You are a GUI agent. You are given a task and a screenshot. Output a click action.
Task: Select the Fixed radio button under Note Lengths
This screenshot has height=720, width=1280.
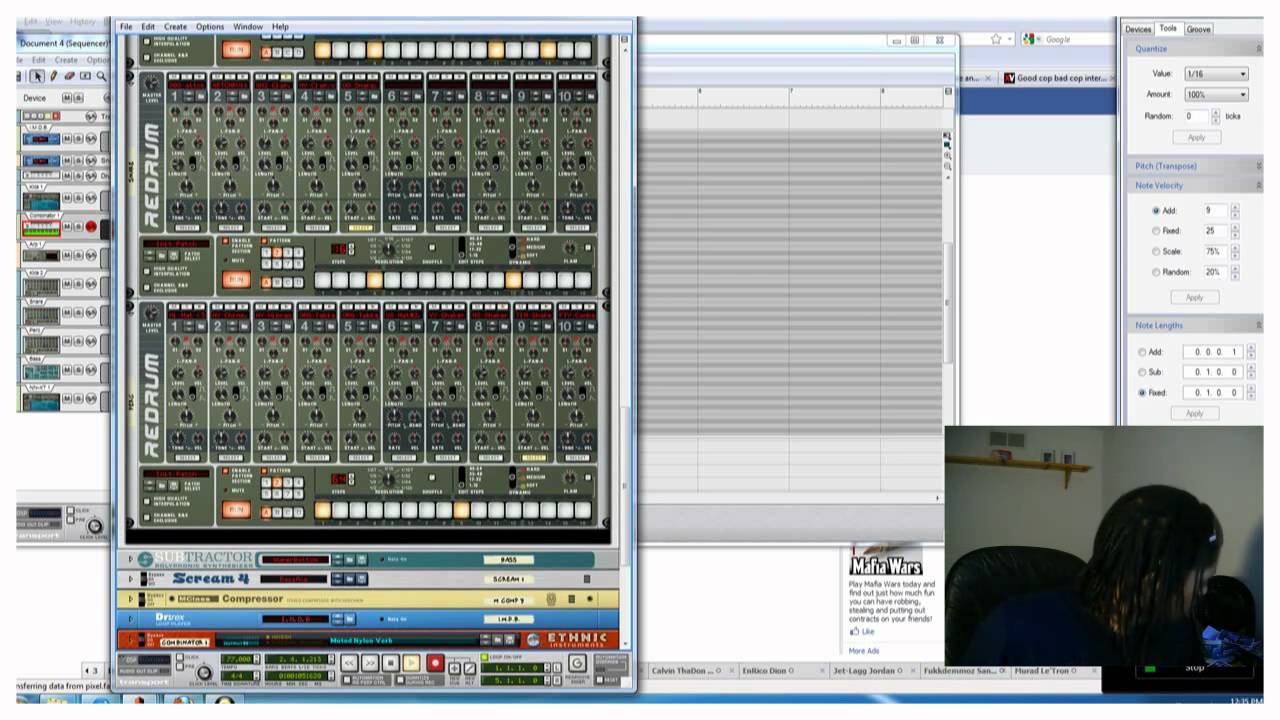coord(1143,393)
